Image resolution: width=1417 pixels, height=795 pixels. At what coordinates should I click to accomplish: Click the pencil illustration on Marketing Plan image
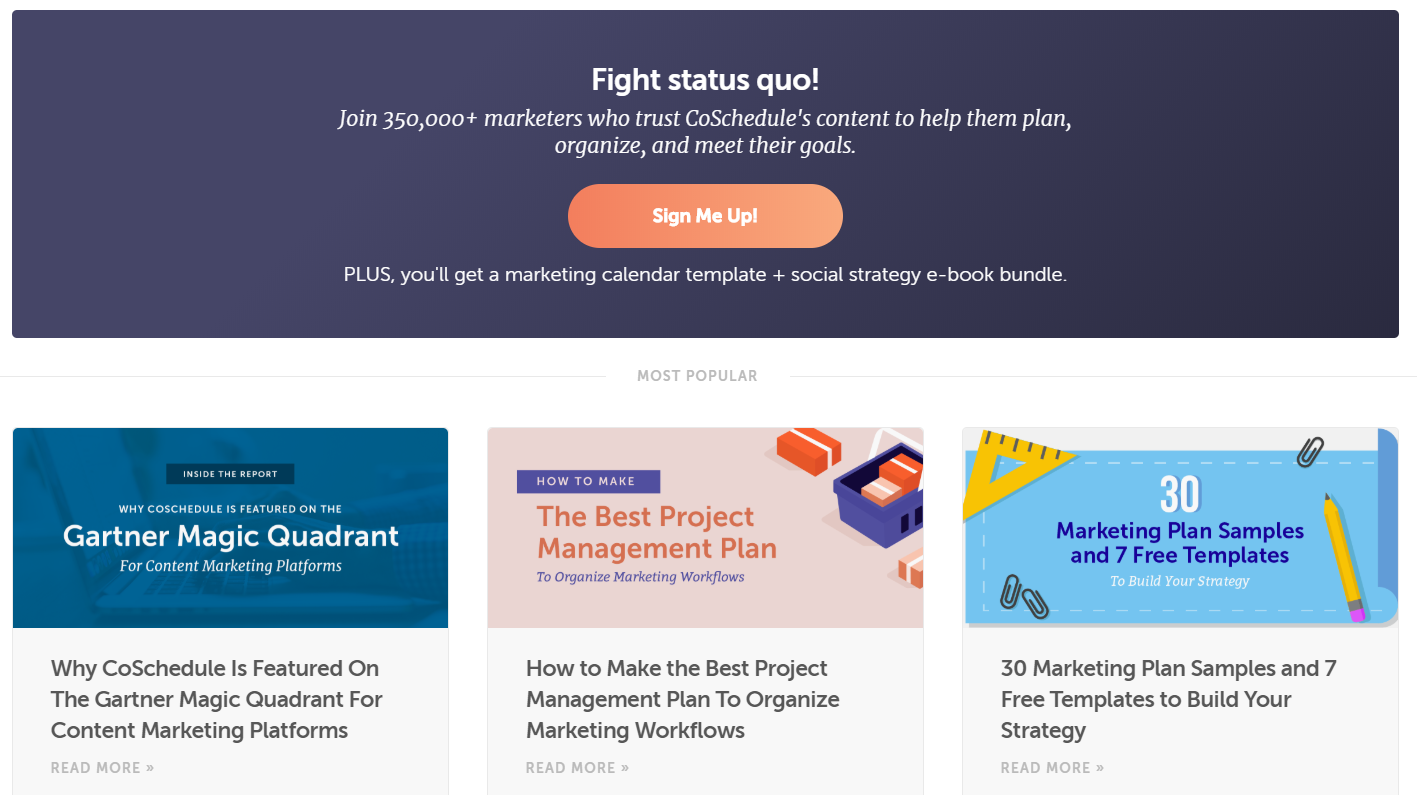pyautogui.click(x=1343, y=556)
